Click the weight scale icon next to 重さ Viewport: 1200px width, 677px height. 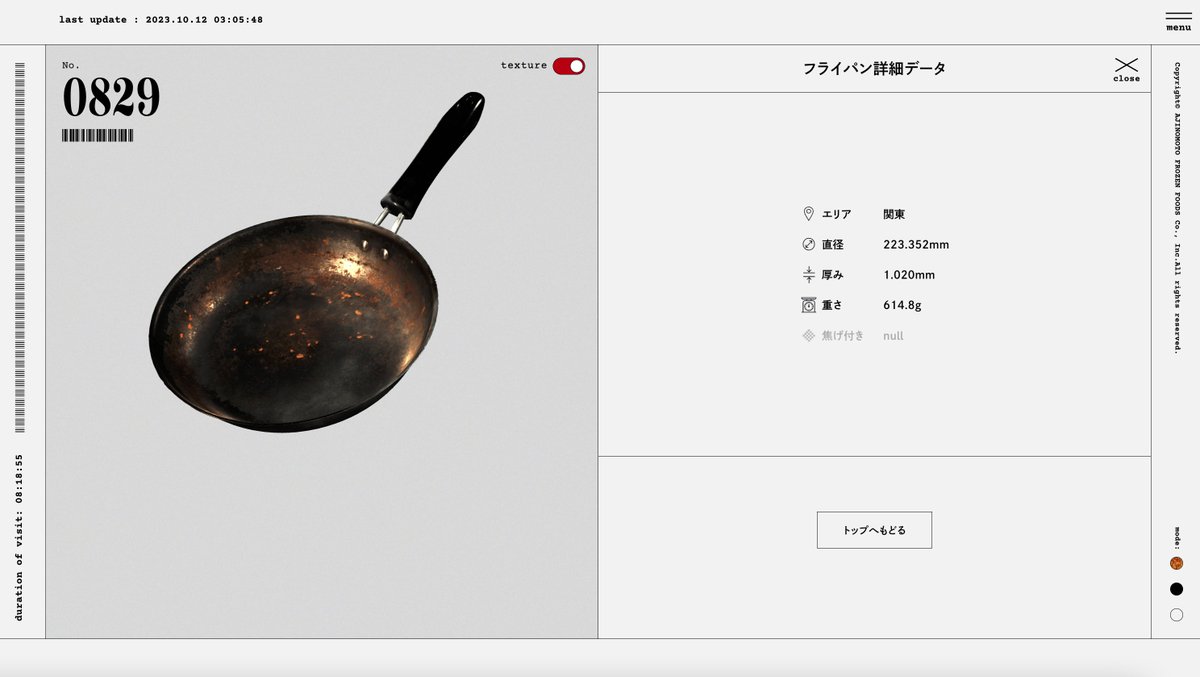tap(808, 305)
